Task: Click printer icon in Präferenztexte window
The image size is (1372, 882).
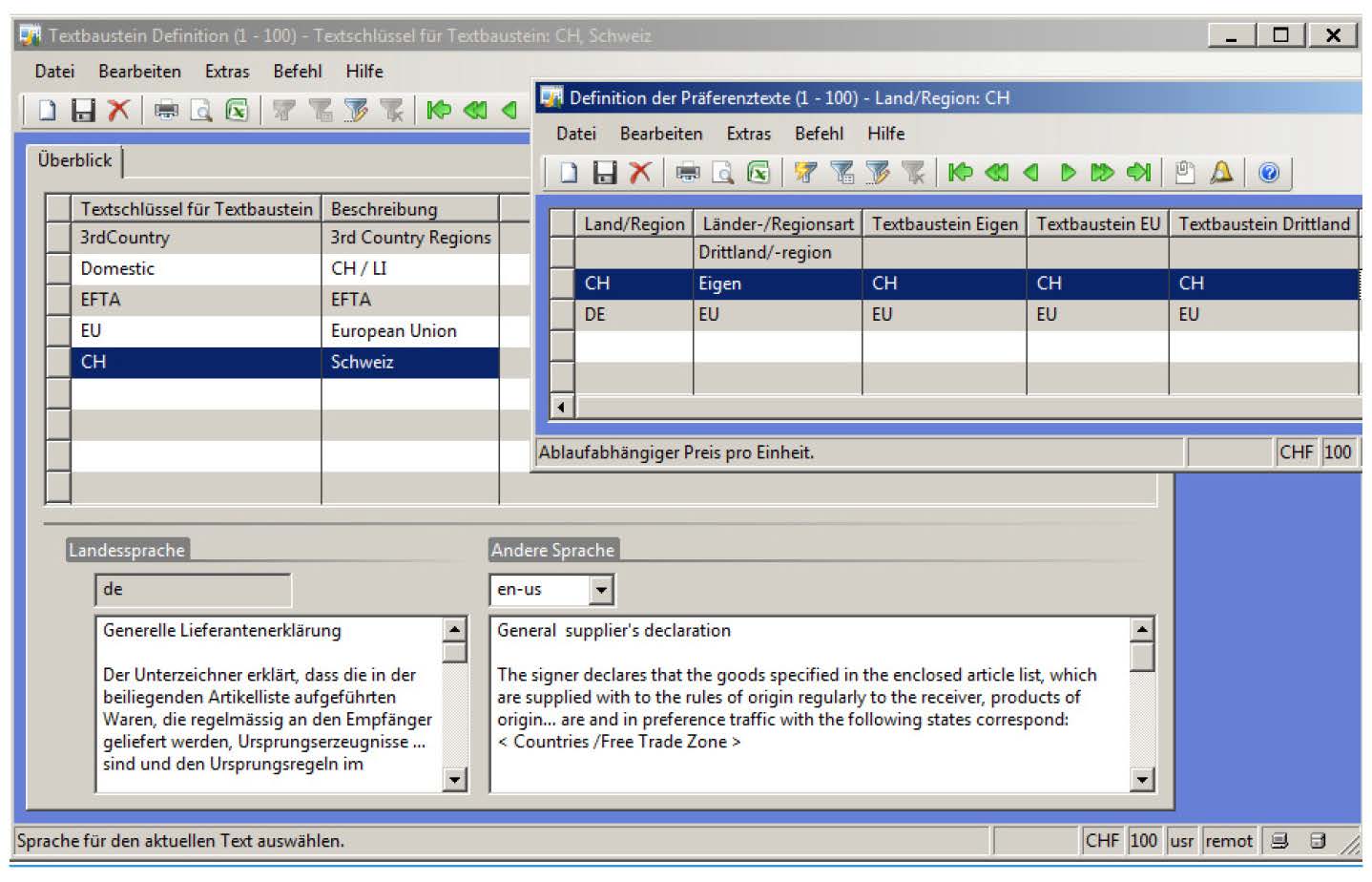Action: pyautogui.click(x=688, y=172)
